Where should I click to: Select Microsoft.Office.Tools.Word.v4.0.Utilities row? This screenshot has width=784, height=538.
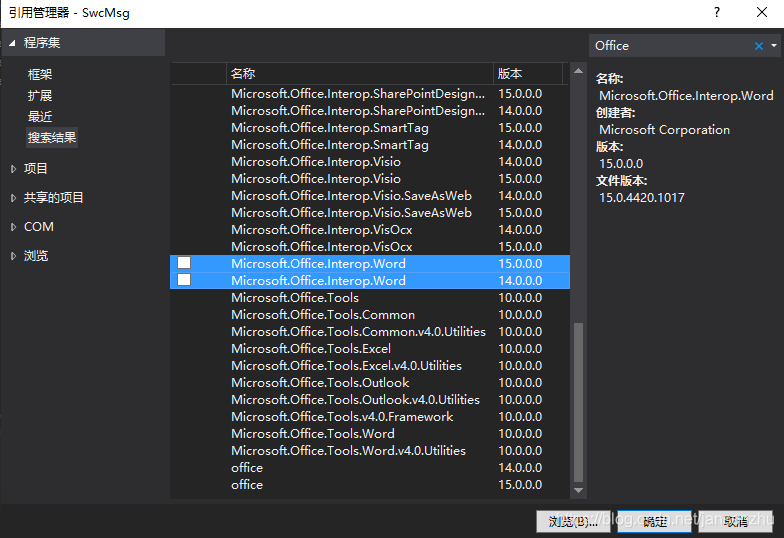[370, 450]
